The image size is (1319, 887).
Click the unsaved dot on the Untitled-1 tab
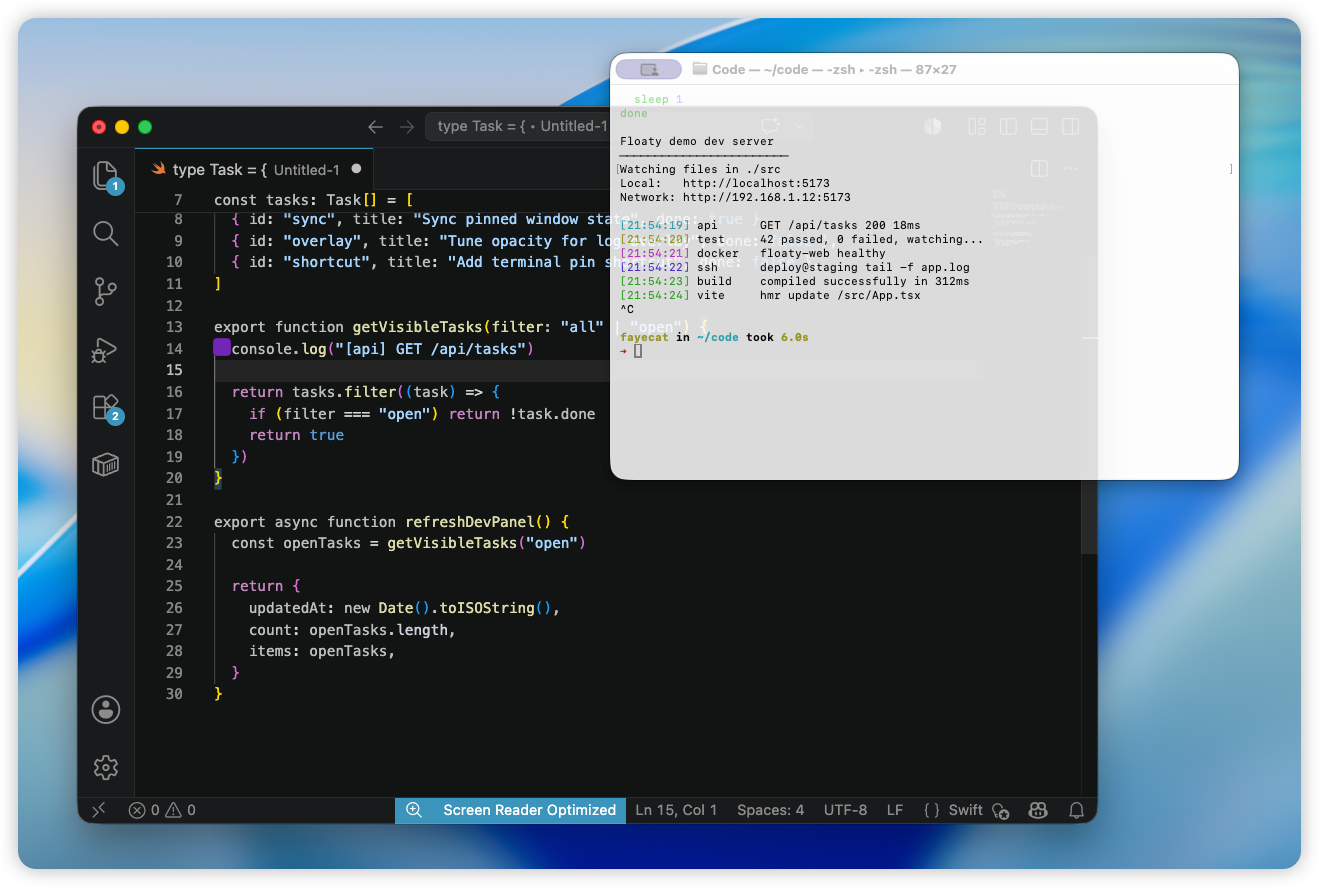click(356, 169)
